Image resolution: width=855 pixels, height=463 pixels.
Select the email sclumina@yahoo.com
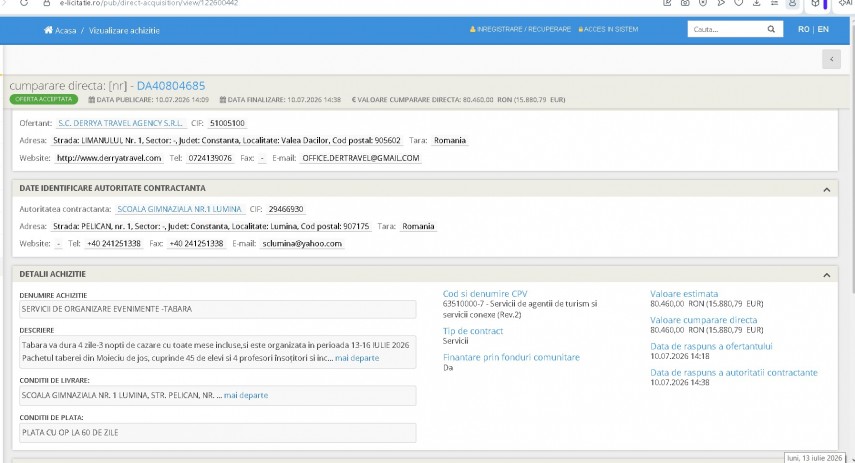302,244
